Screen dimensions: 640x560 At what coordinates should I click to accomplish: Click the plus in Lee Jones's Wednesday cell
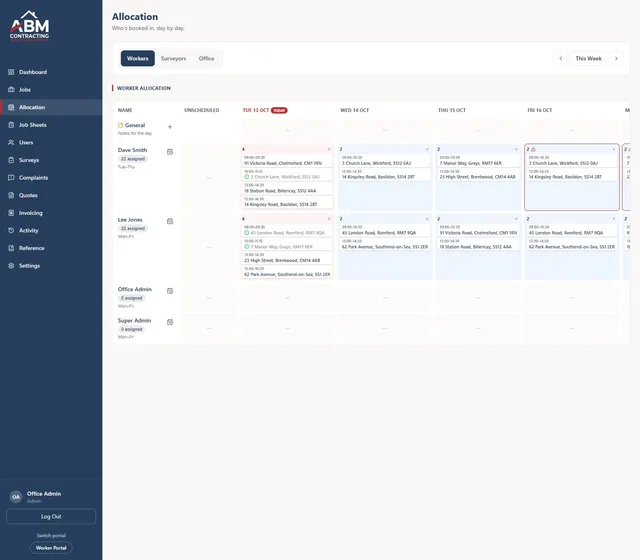(427, 219)
